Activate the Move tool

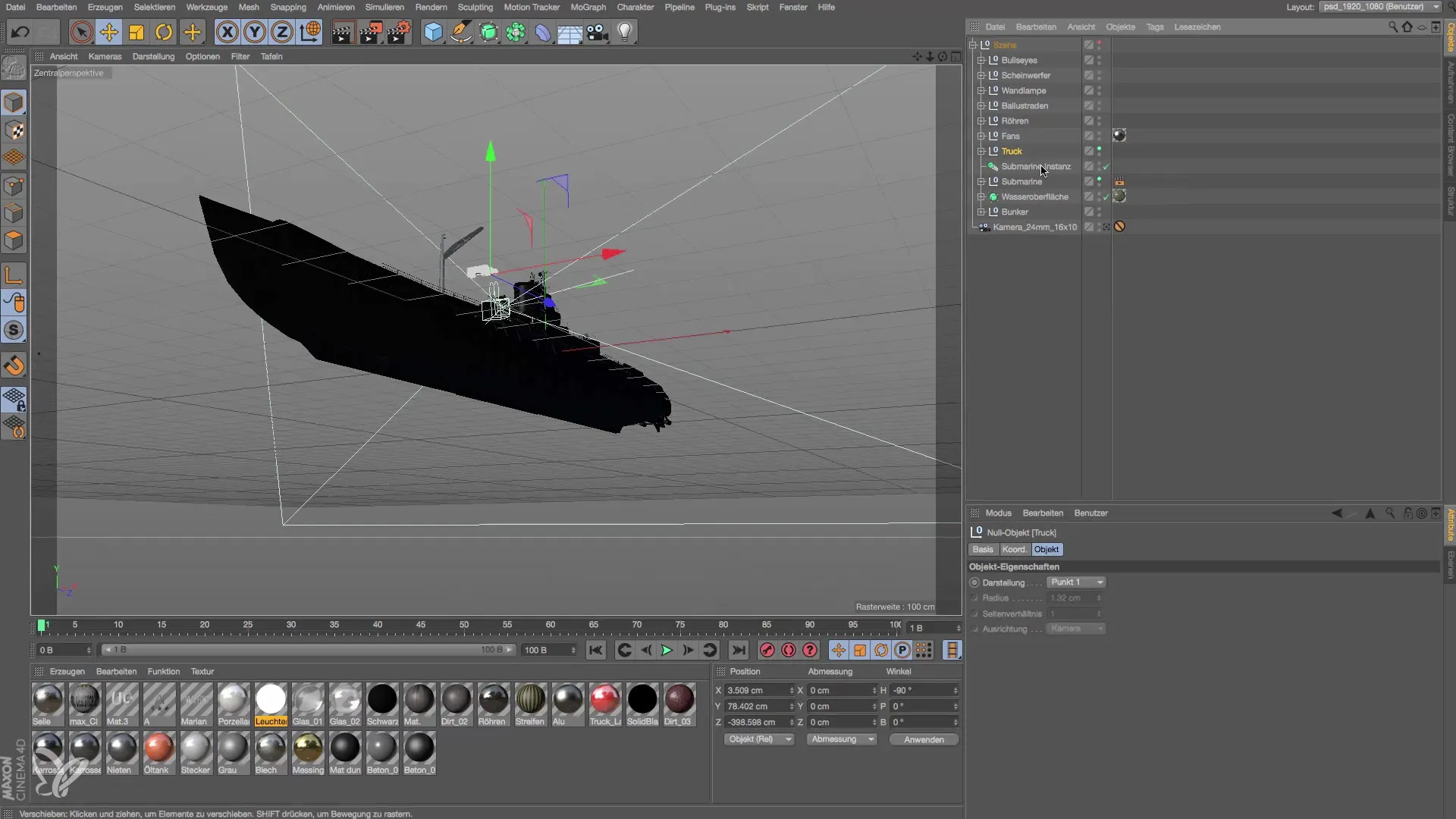(x=109, y=32)
